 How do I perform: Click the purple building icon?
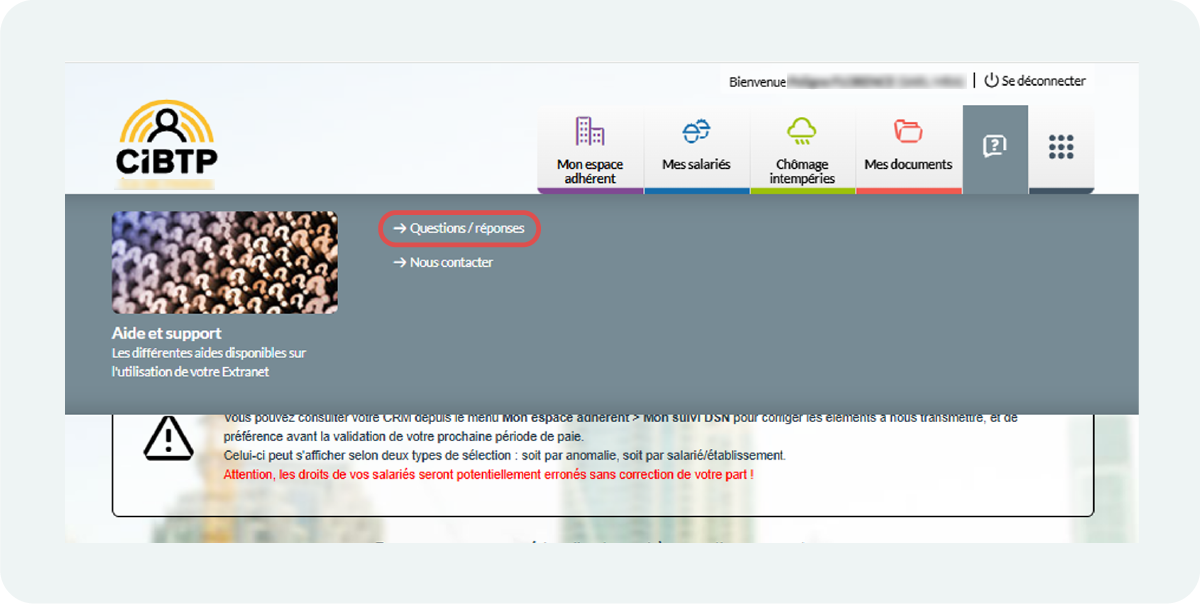(x=590, y=131)
